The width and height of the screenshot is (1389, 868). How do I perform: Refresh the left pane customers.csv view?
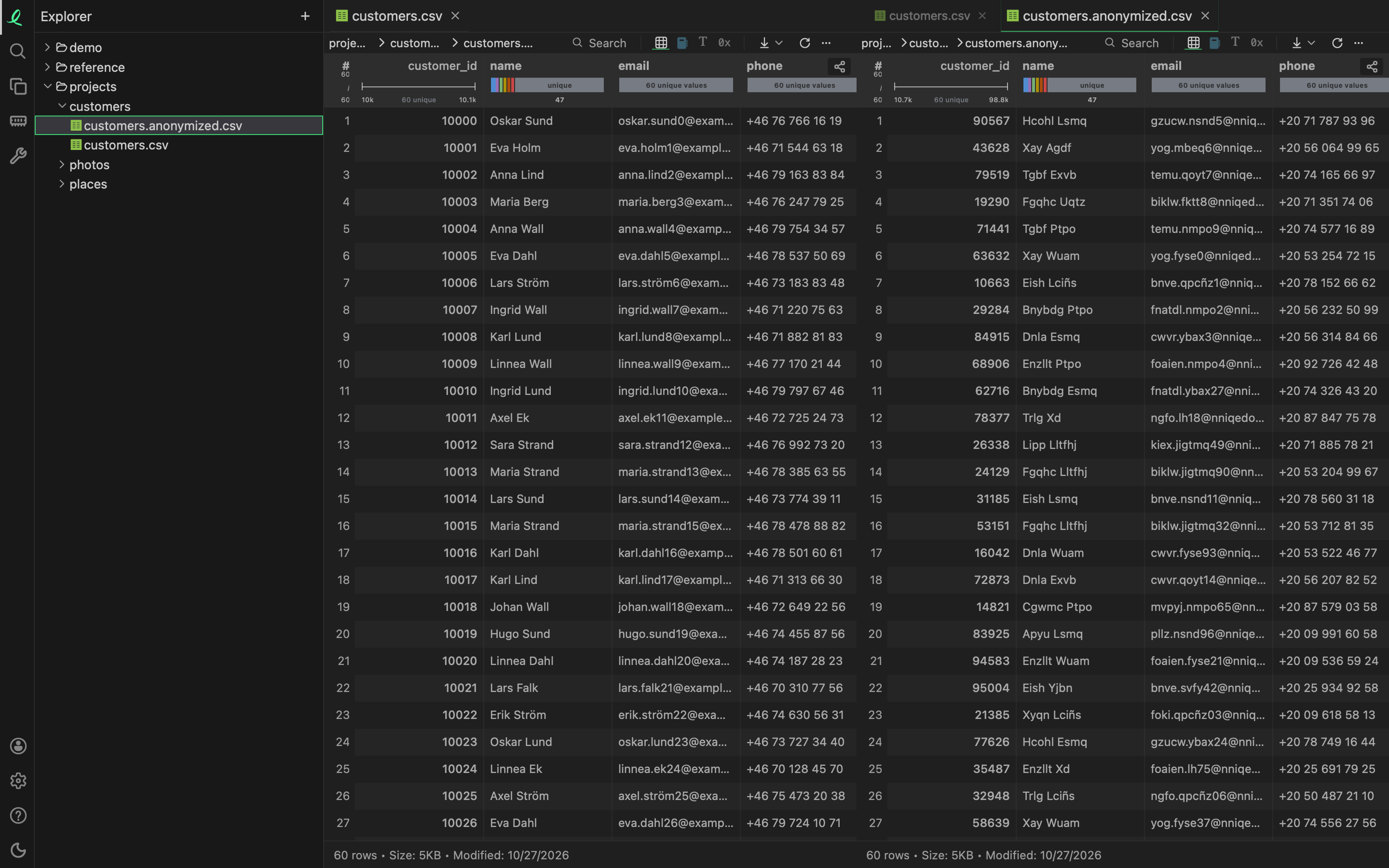804,42
